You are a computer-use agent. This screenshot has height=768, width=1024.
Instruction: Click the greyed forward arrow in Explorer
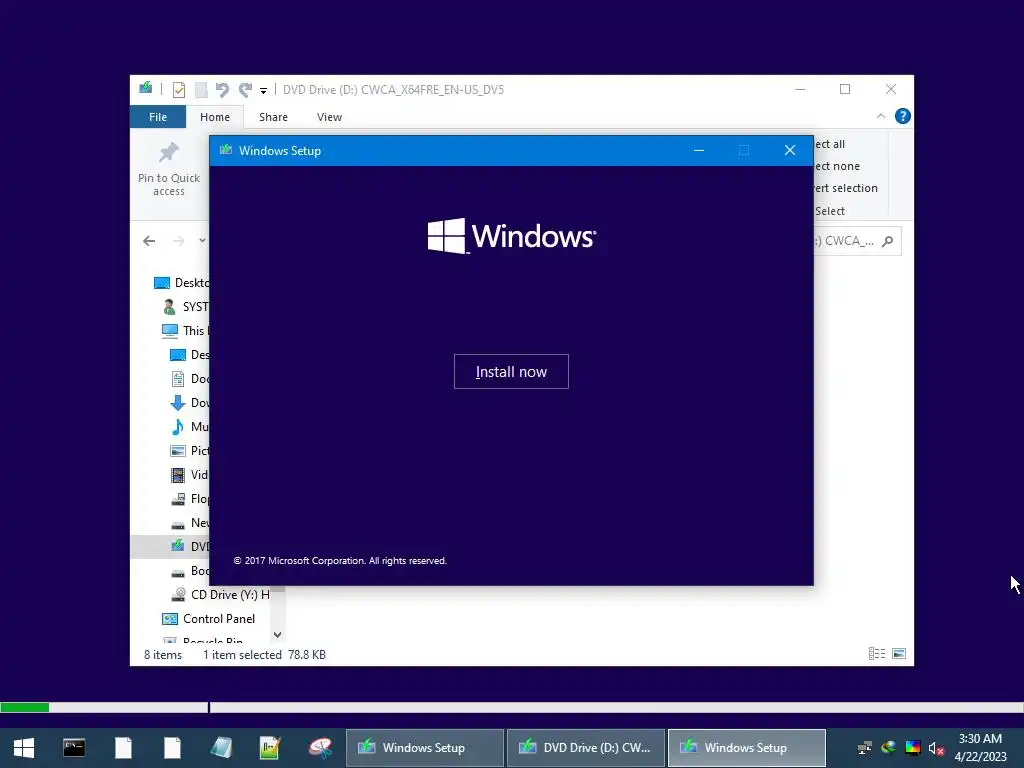click(178, 241)
